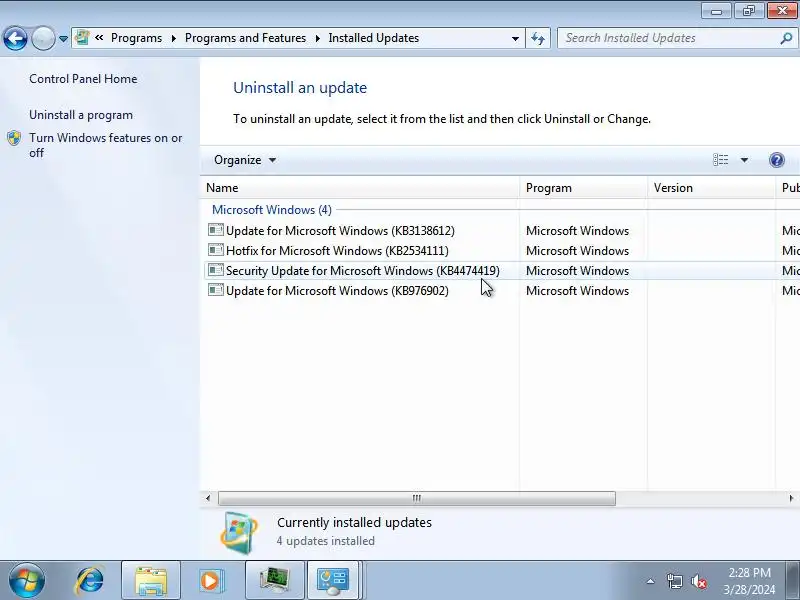Click the Show desktop strip
Image resolution: width=800 pixels, height=600 pixels.
click(x=793, y=580)
